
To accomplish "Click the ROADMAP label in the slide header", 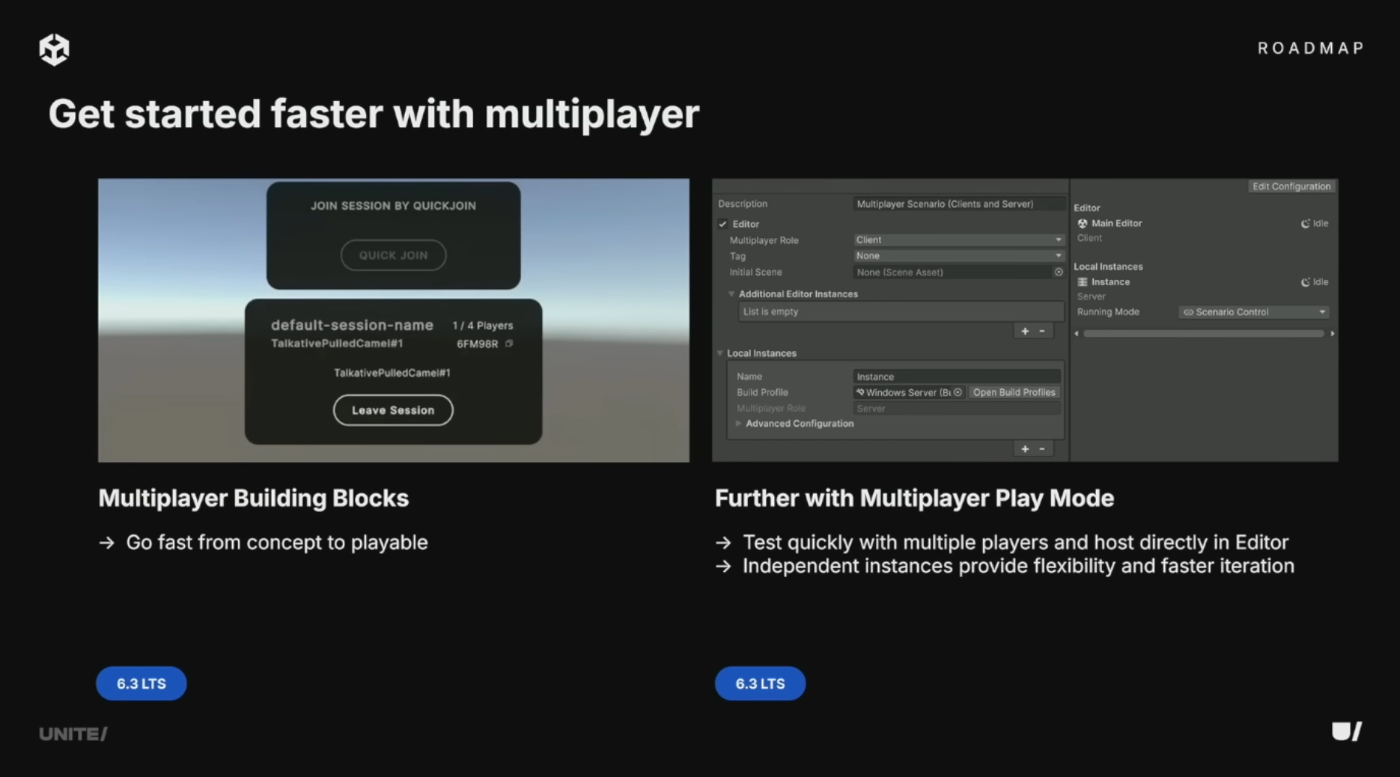I will coord(1310,48).
